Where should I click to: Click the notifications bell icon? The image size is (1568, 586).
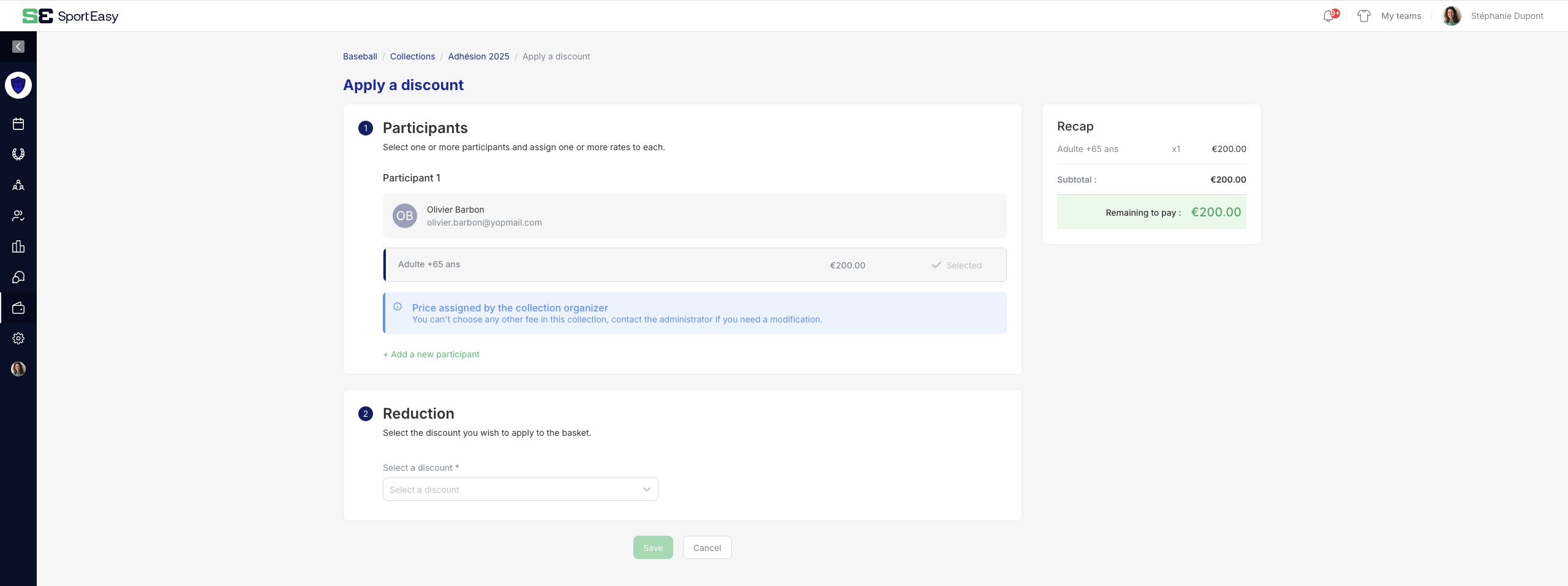(x=1329, y=16)
